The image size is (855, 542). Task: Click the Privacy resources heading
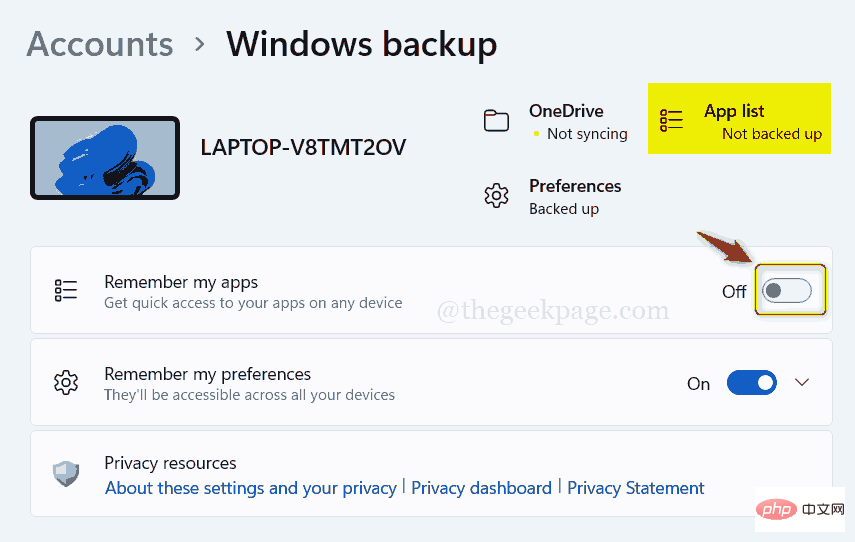[x=170, y=463]
